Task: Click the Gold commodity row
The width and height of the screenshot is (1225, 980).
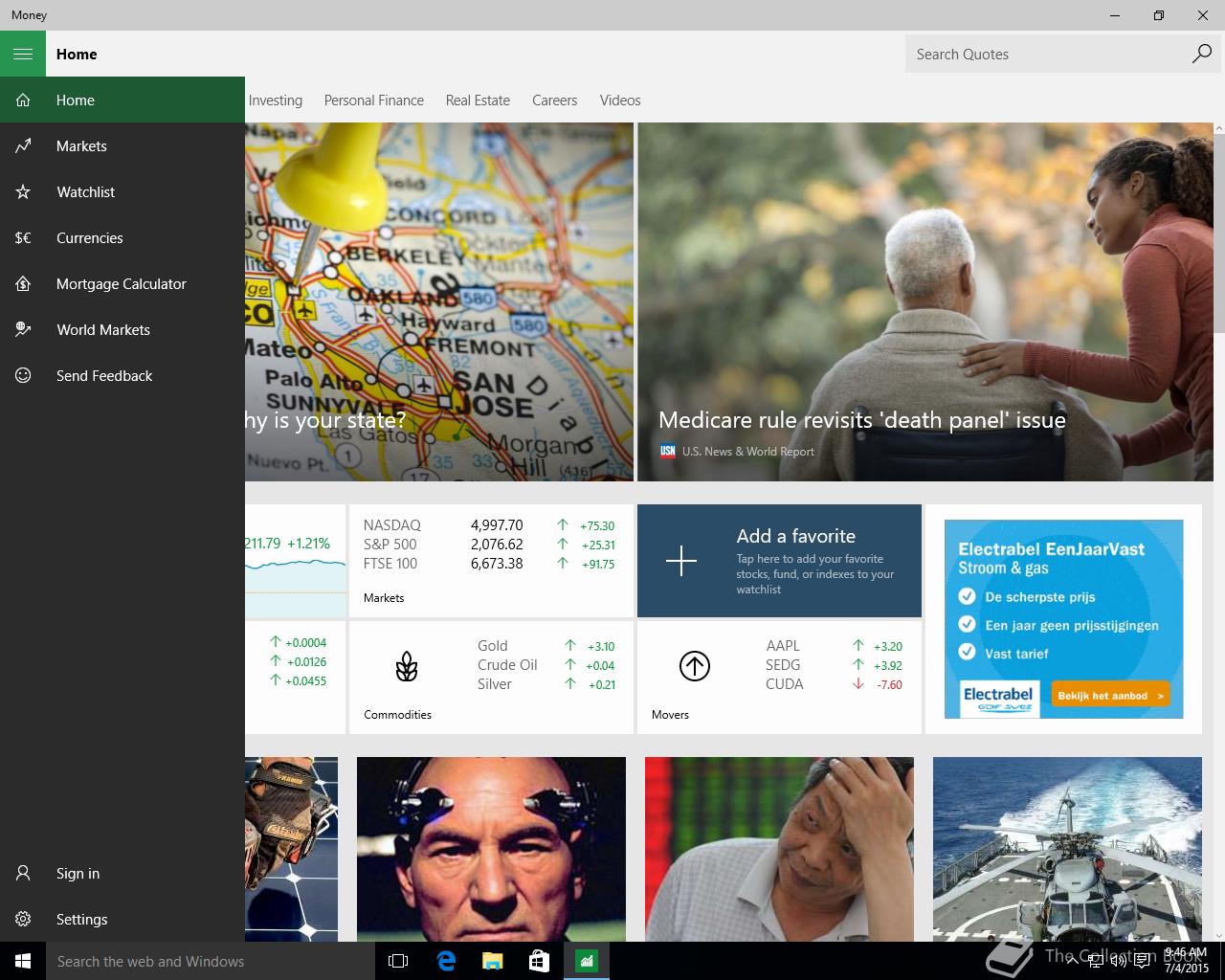Action: (546, 646)
